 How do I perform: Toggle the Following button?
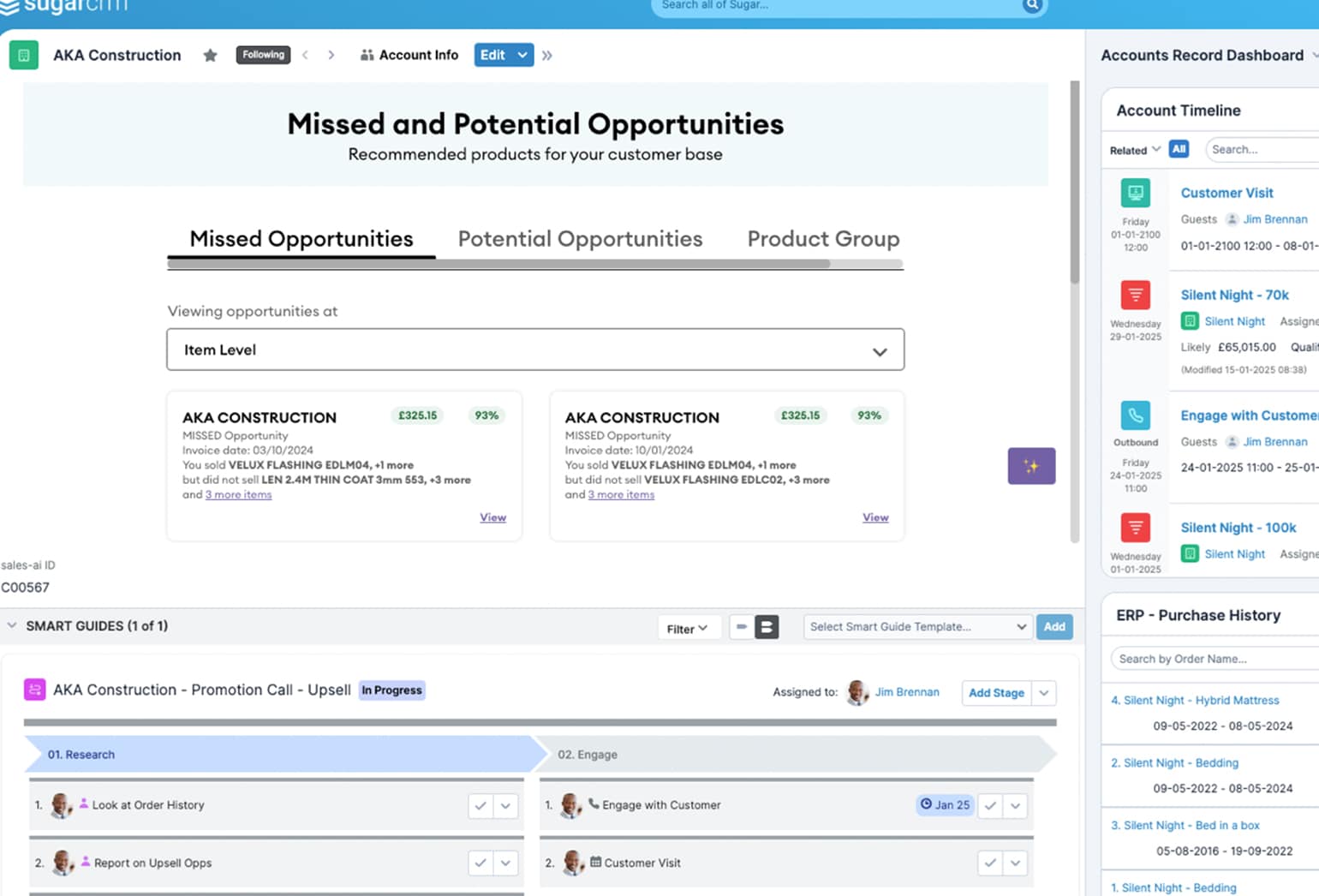pos(263,55)
